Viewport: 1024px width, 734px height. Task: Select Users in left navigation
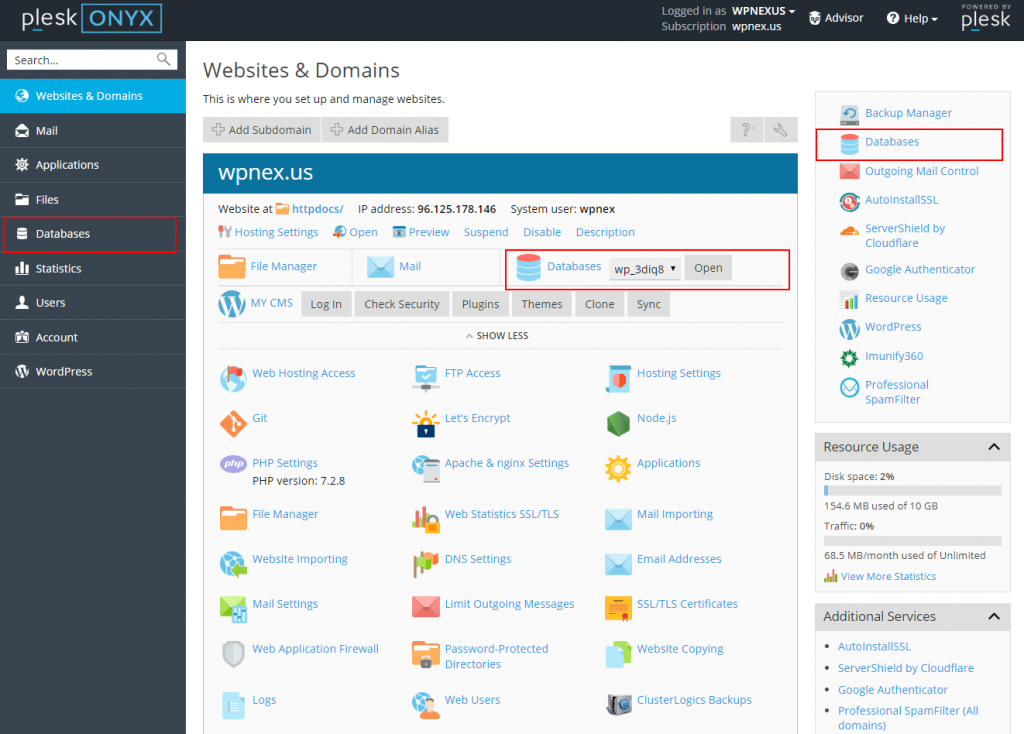tap(93, 302)
